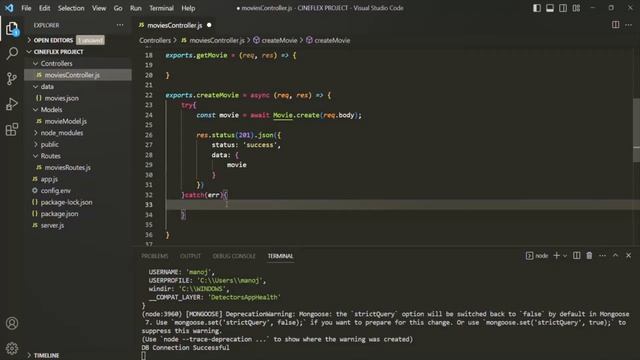
Task: Place cursor on line 33 in editor
Action: (402, 205)
